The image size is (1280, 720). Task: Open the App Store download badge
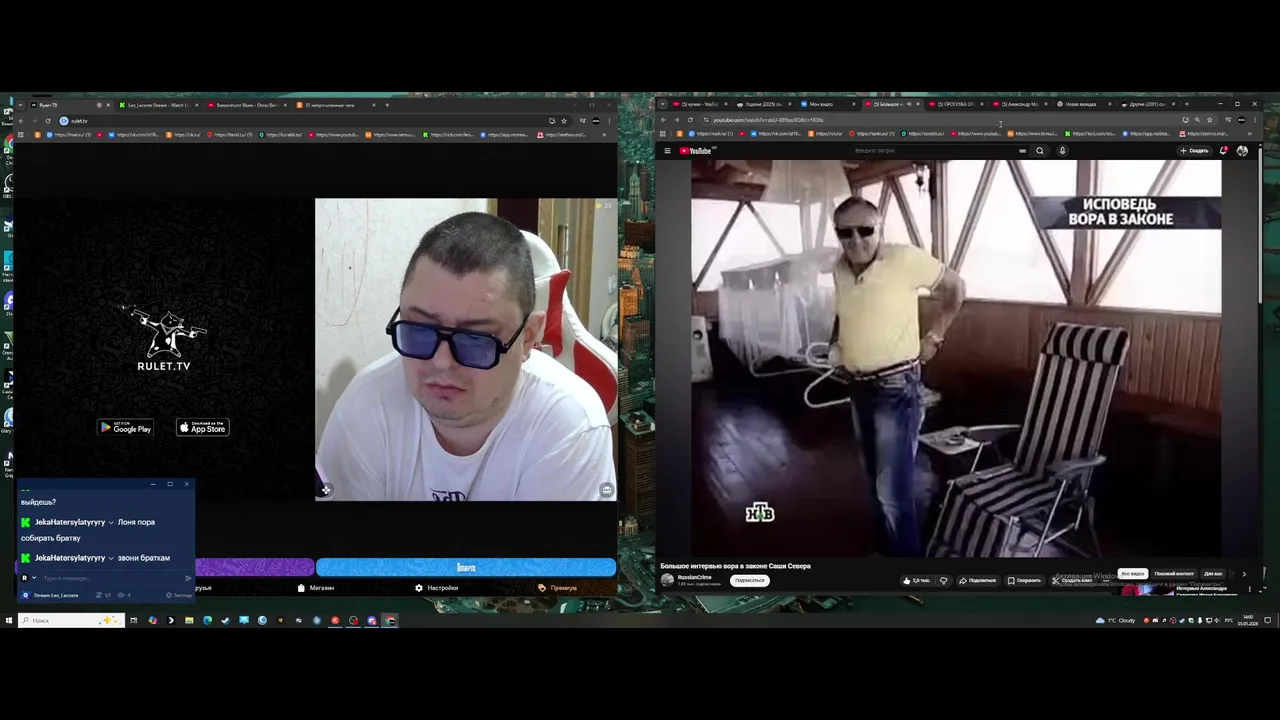(203, 427)
